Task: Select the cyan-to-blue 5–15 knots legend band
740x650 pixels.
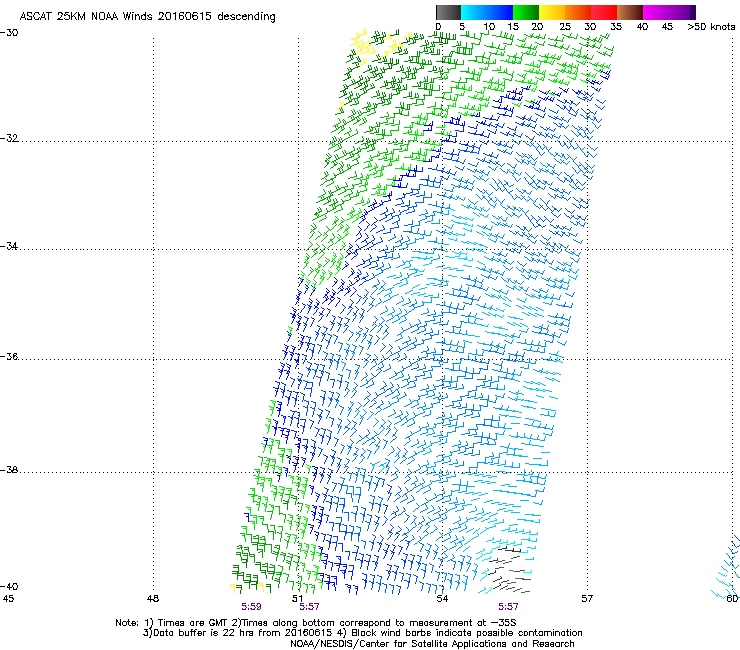Action: [487, 12]
